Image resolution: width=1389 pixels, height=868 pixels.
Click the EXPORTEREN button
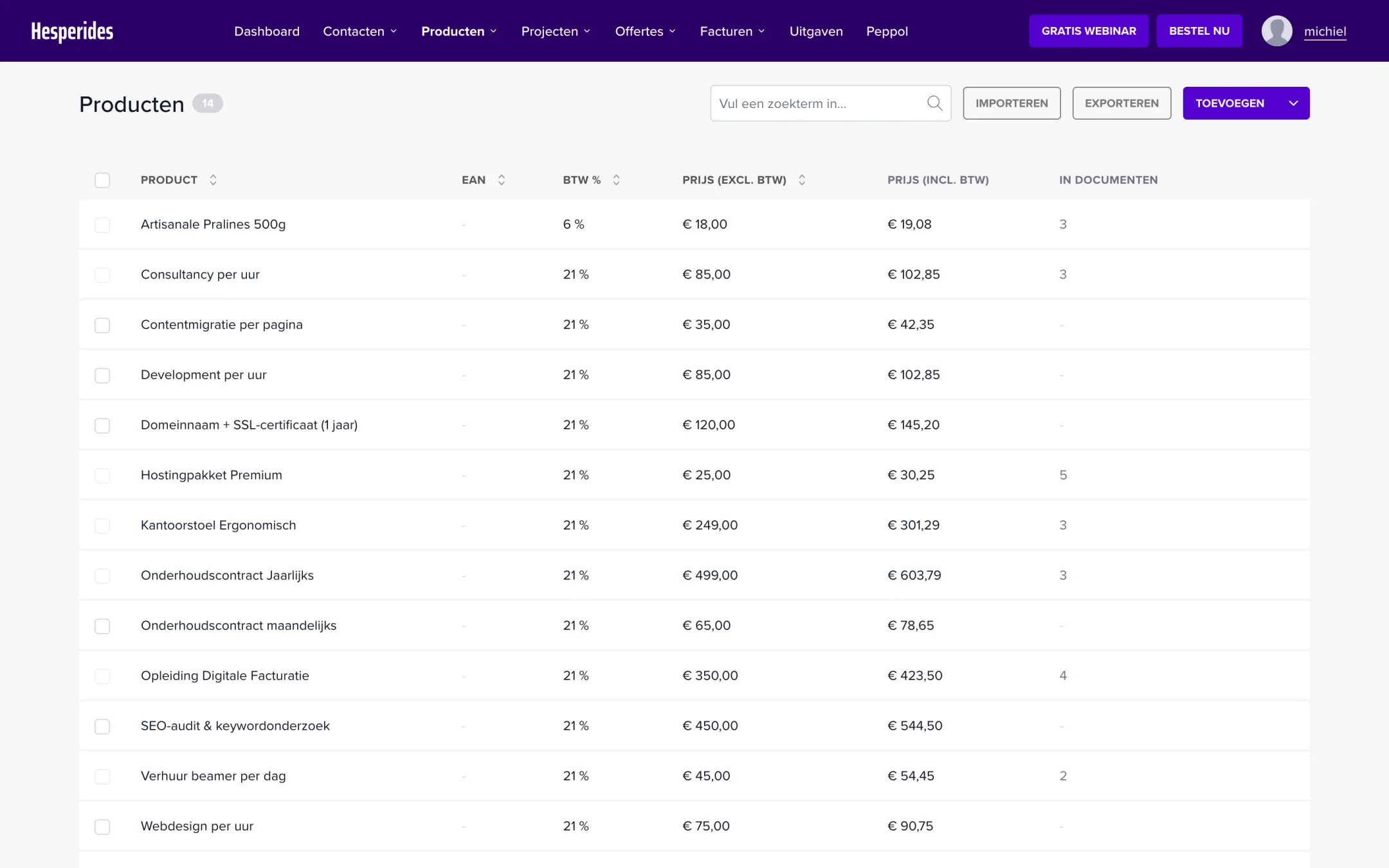point(1121,103)
